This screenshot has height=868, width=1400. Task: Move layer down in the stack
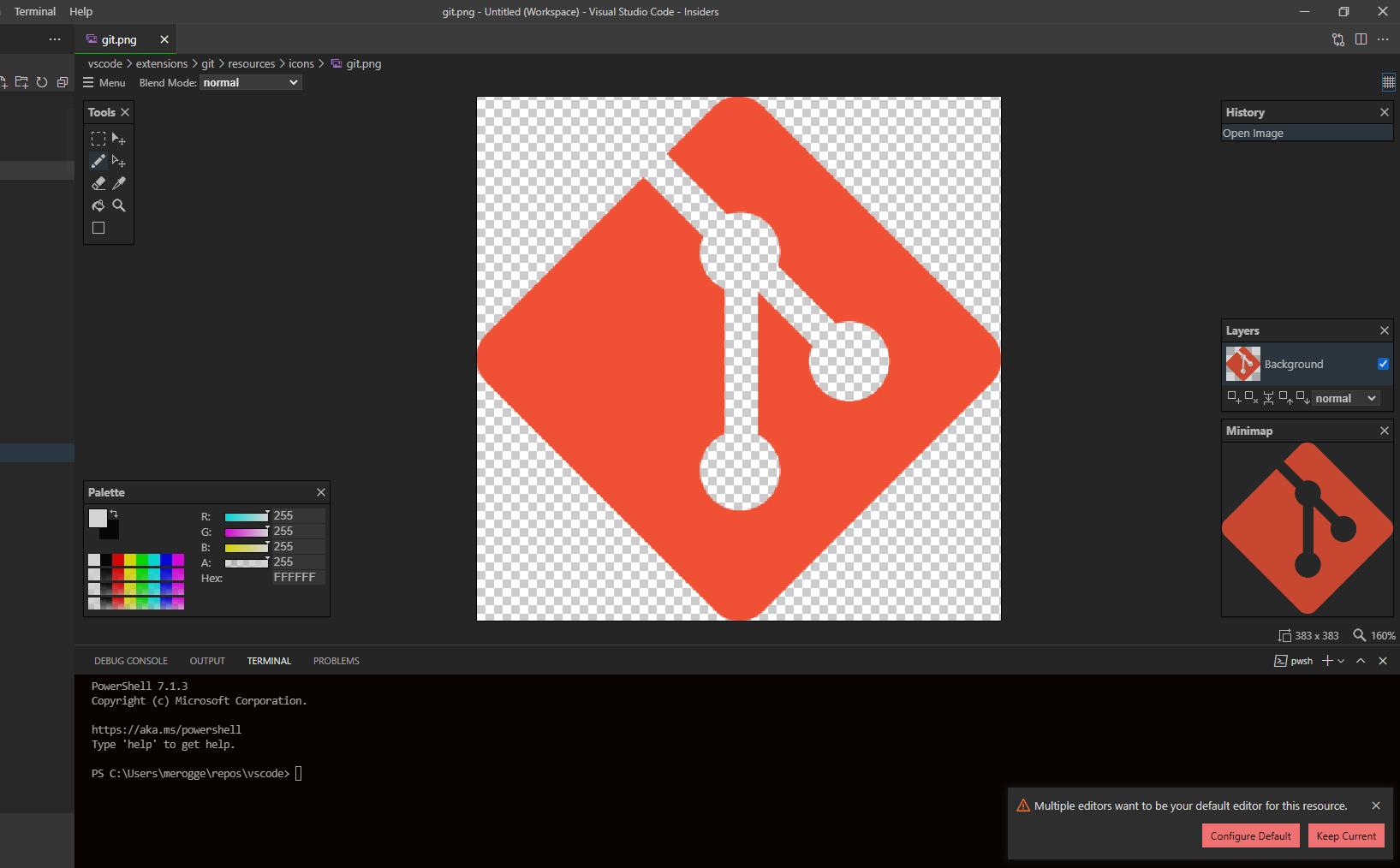click(1302, 397)
